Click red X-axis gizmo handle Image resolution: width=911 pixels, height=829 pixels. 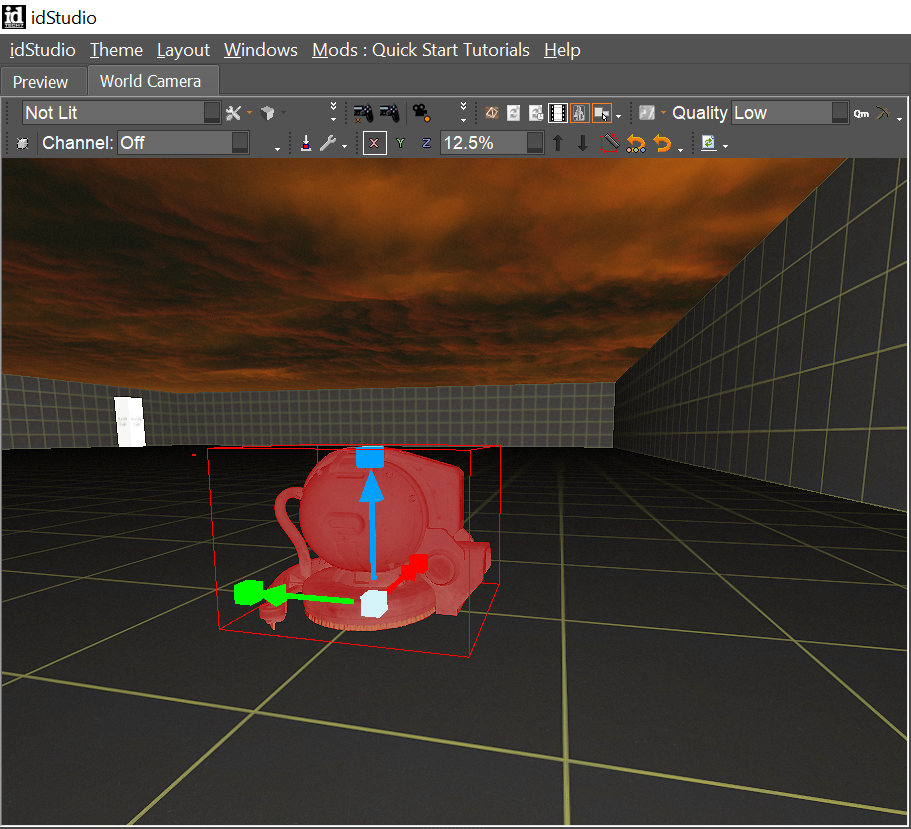[417, 565]
